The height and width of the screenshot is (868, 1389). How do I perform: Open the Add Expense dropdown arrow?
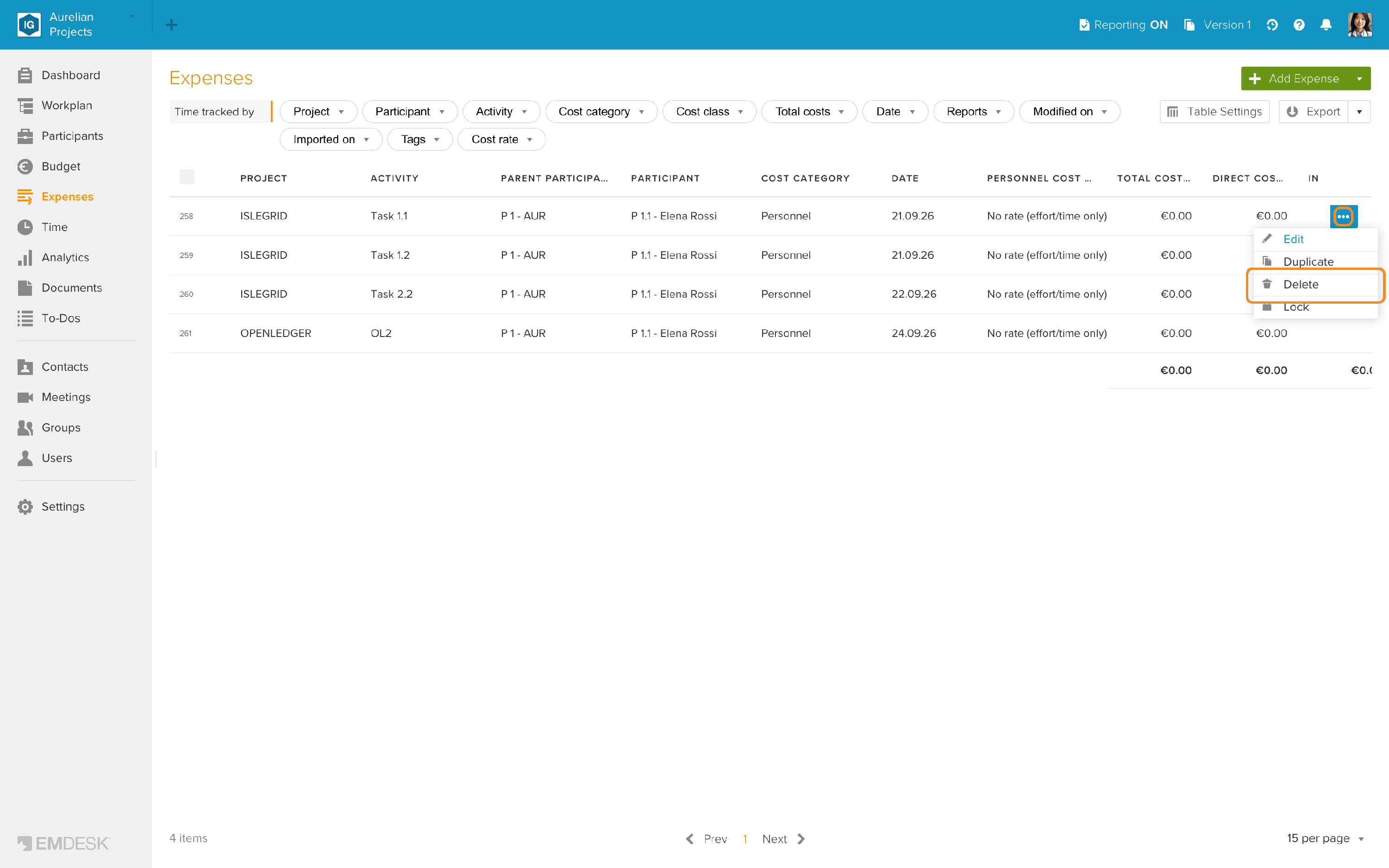1359,79
